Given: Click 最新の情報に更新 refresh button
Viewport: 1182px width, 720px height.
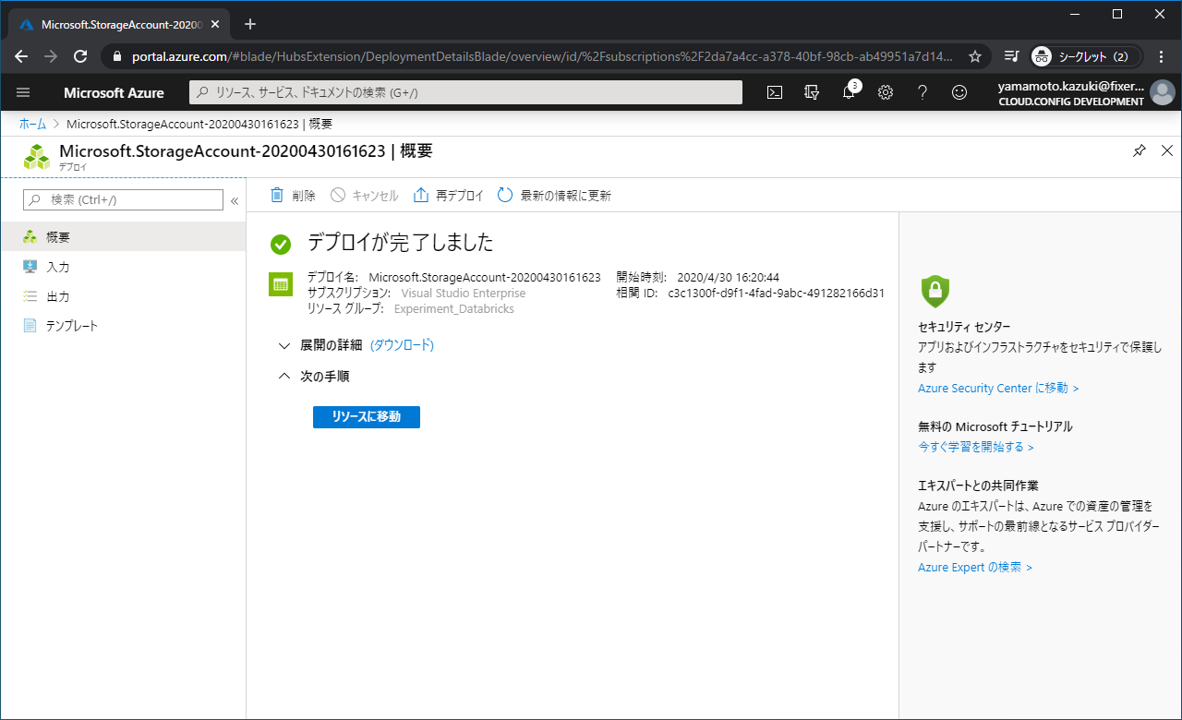Looking at the screenshot, I should pyautogui.click(x=554, y=196).
